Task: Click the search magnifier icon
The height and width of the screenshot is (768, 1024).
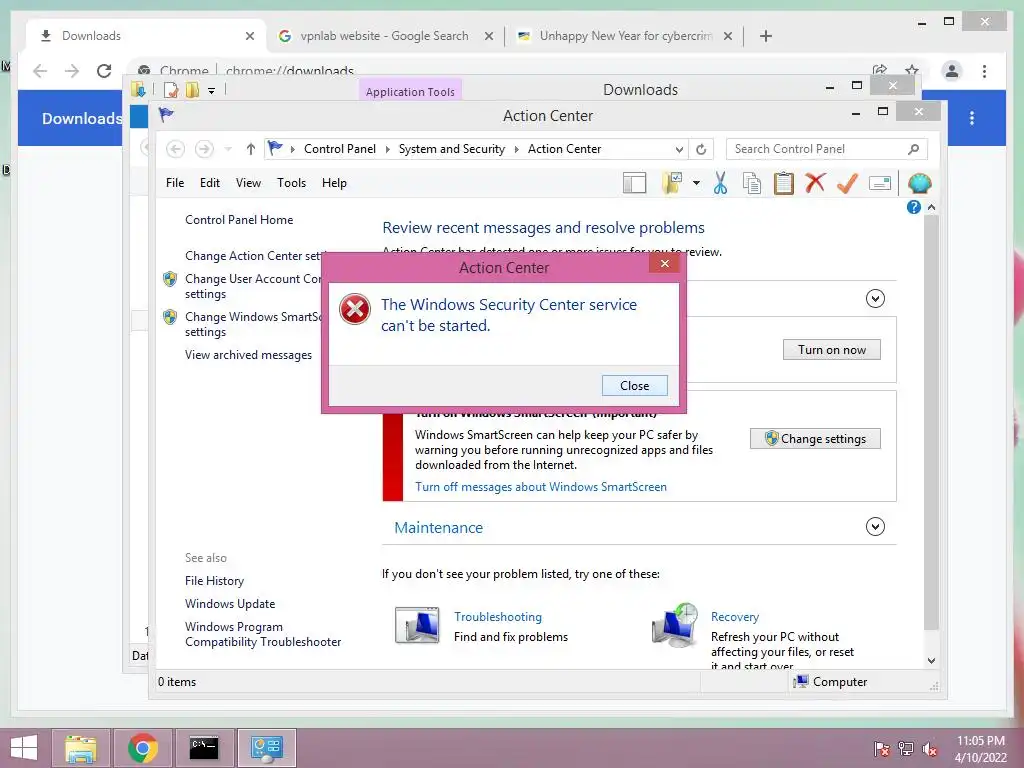Action: pyautogui.click(x=913, y=150)
